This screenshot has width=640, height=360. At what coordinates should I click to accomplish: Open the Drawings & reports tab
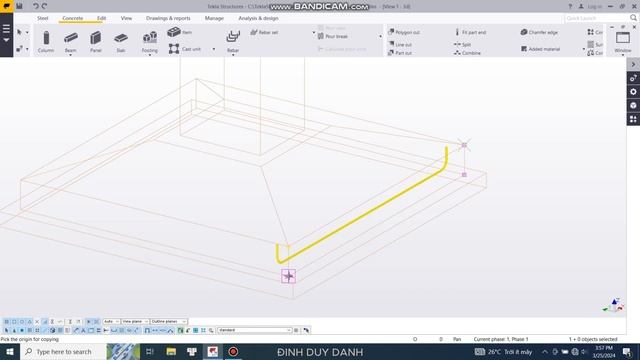168,18
